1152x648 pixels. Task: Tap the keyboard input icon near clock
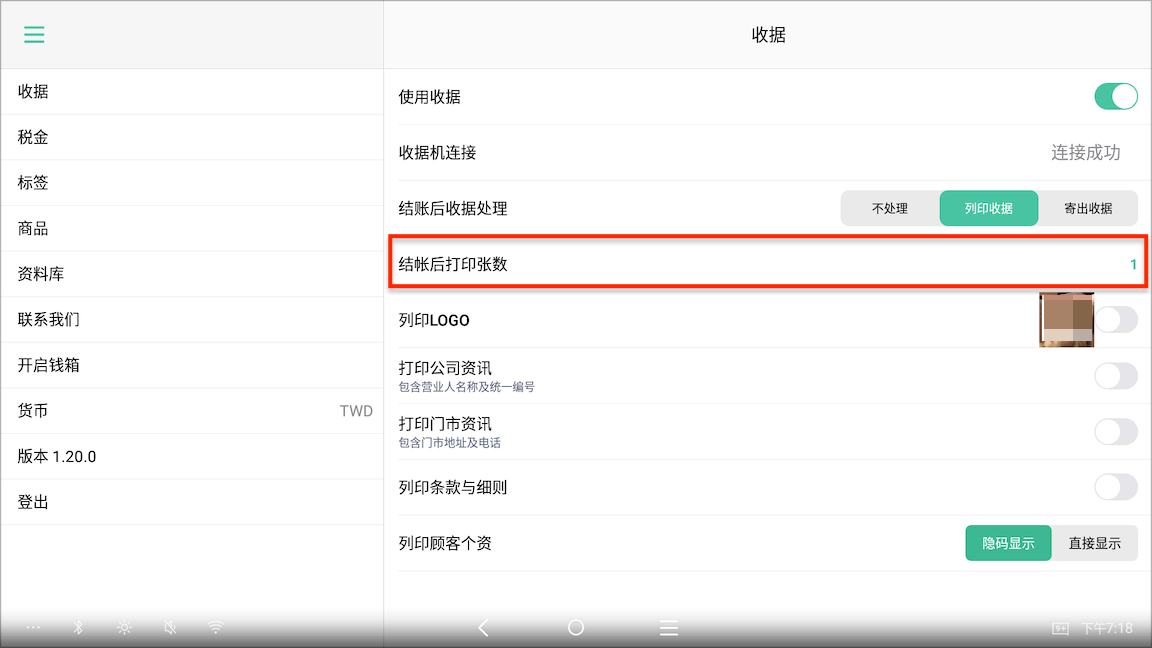pos(1060,628)
